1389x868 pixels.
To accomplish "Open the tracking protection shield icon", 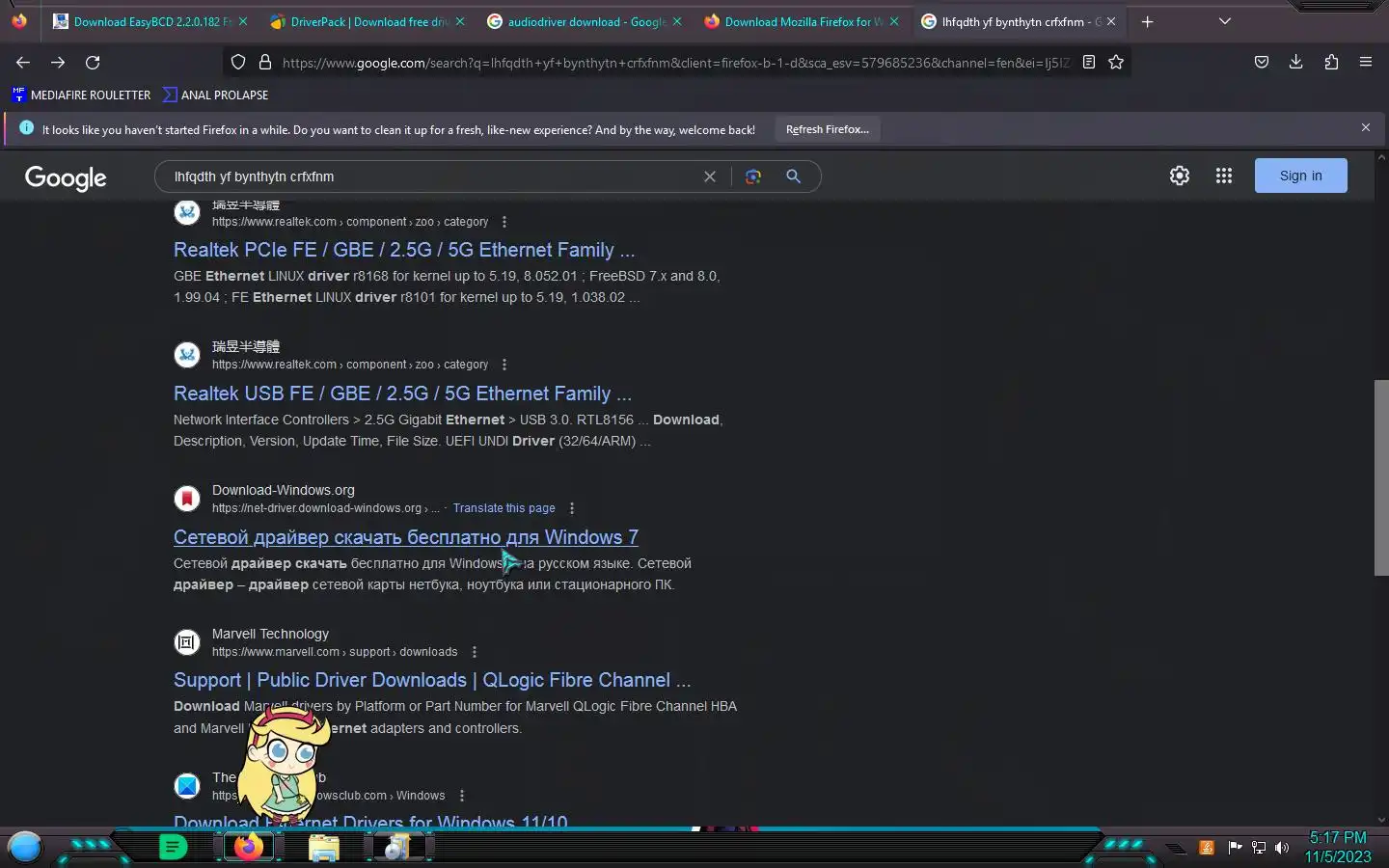I will (x=238, y=63).
